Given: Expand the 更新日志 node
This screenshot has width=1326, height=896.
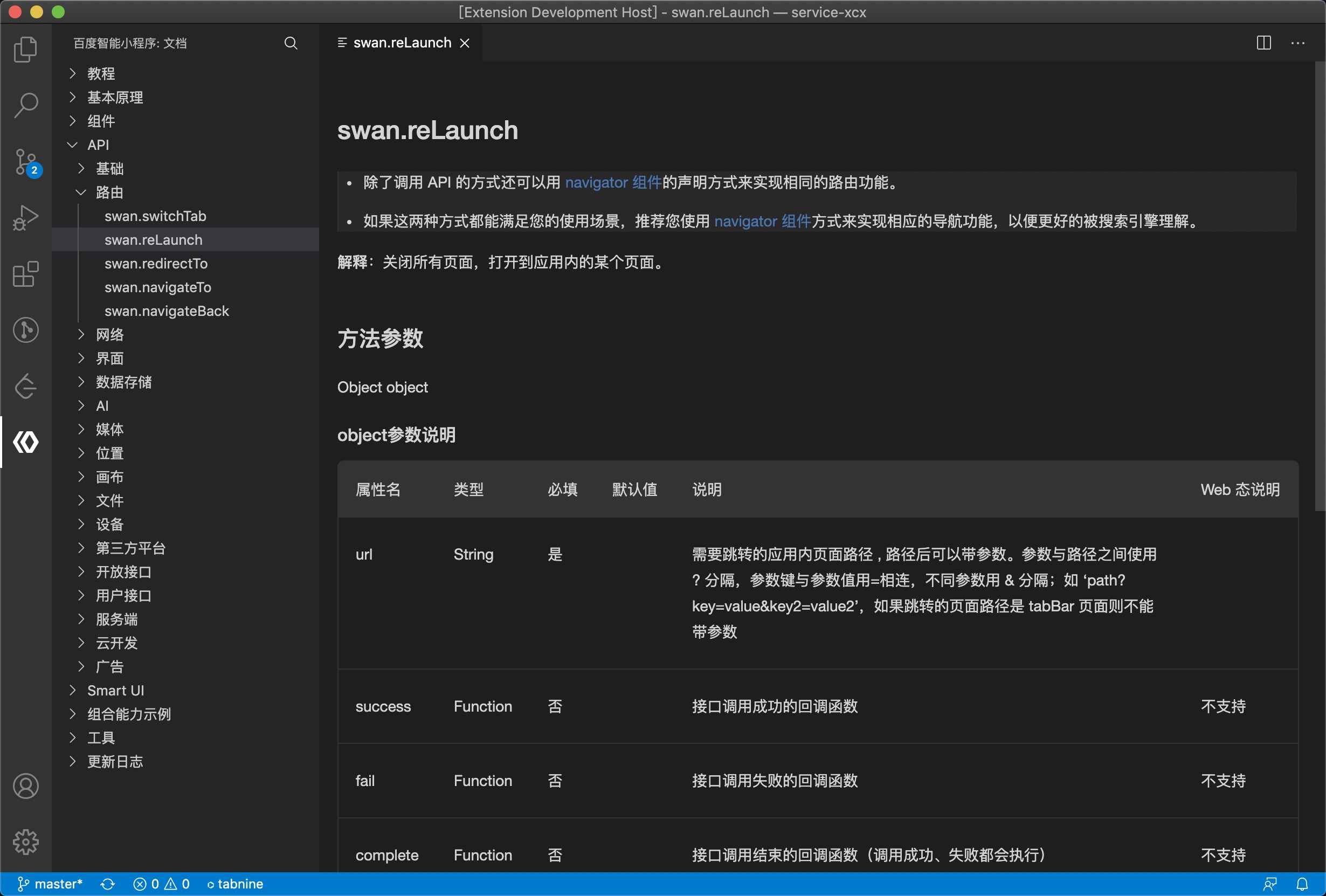Looking at the screenshot, I should [x=185, y=761].
